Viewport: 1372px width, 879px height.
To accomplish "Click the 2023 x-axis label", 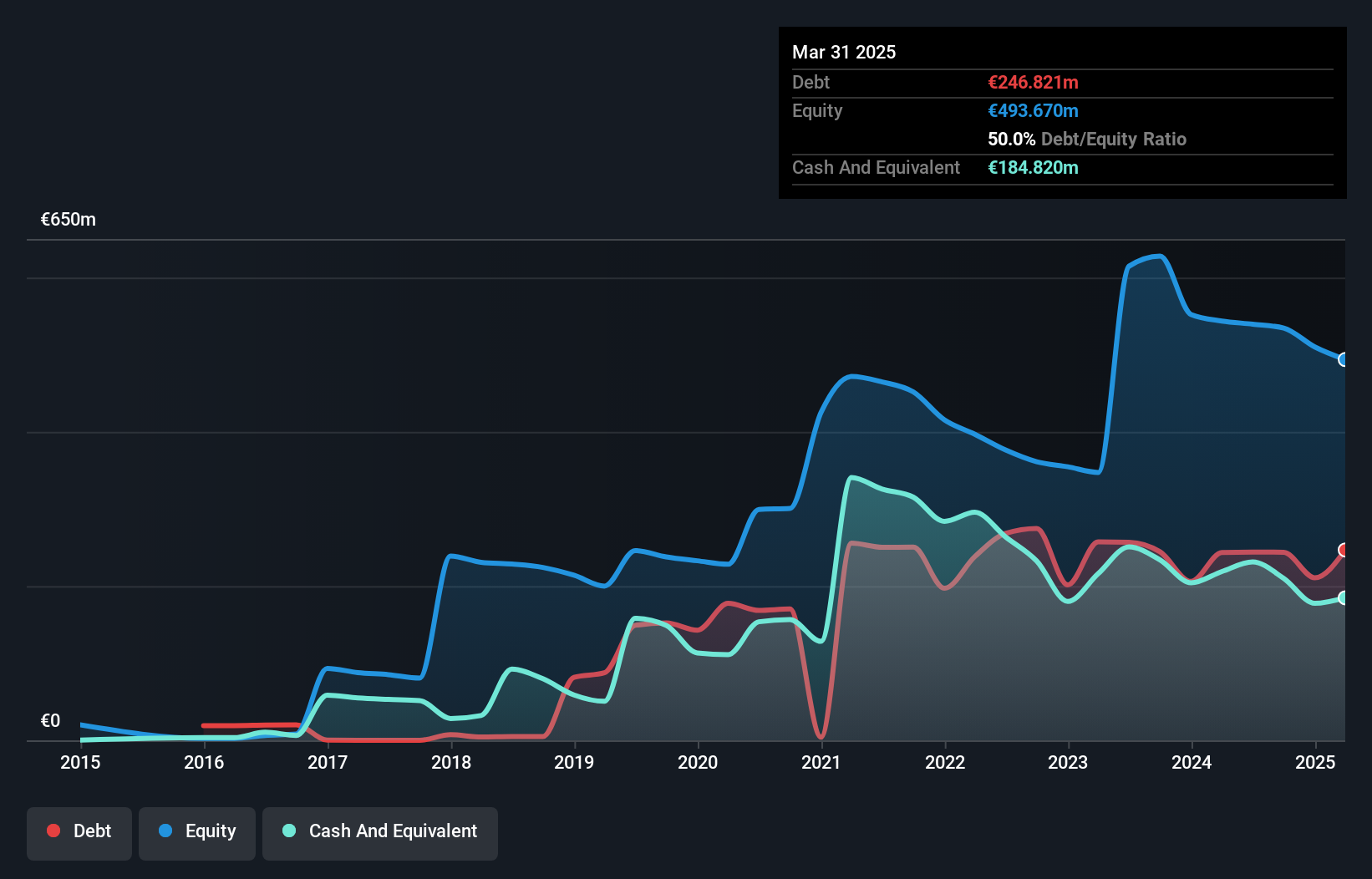I will 1068,762.
